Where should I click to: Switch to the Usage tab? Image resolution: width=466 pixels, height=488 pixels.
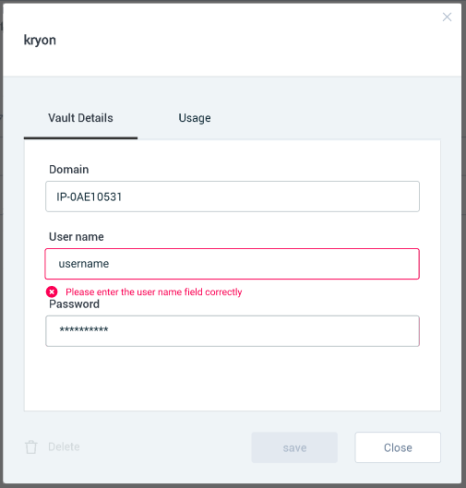(195, 118)
